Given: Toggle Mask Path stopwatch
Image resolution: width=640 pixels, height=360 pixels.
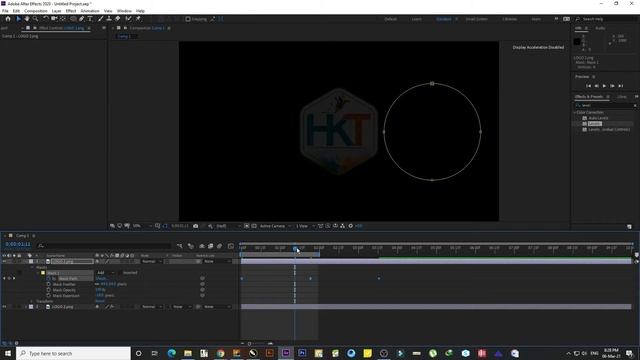Looking at the screenshot, I should pyautogui.click(x=49, y=278).
